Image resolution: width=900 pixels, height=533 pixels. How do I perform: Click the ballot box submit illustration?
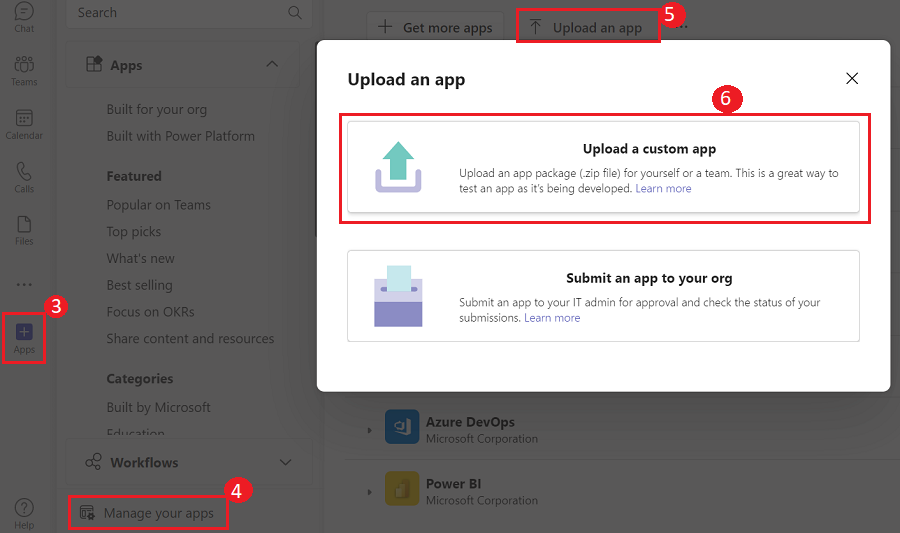pyautogui.click(x=398, y=296)
